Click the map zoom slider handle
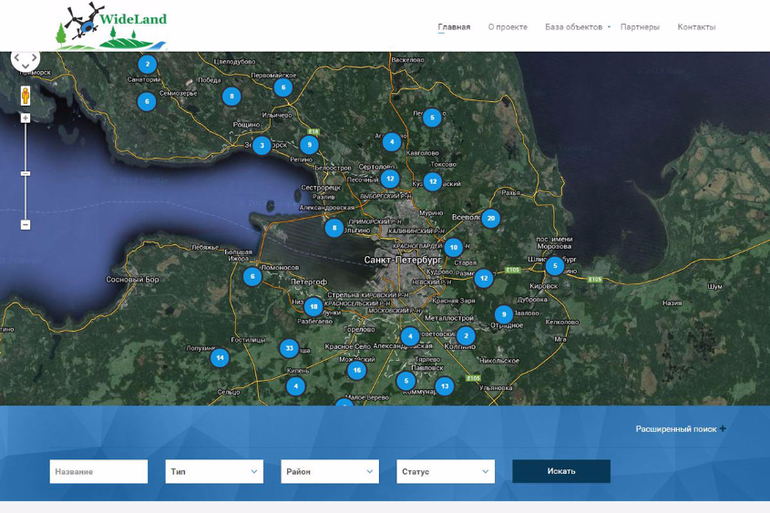 pyautogui.click(x=26, y=174)
